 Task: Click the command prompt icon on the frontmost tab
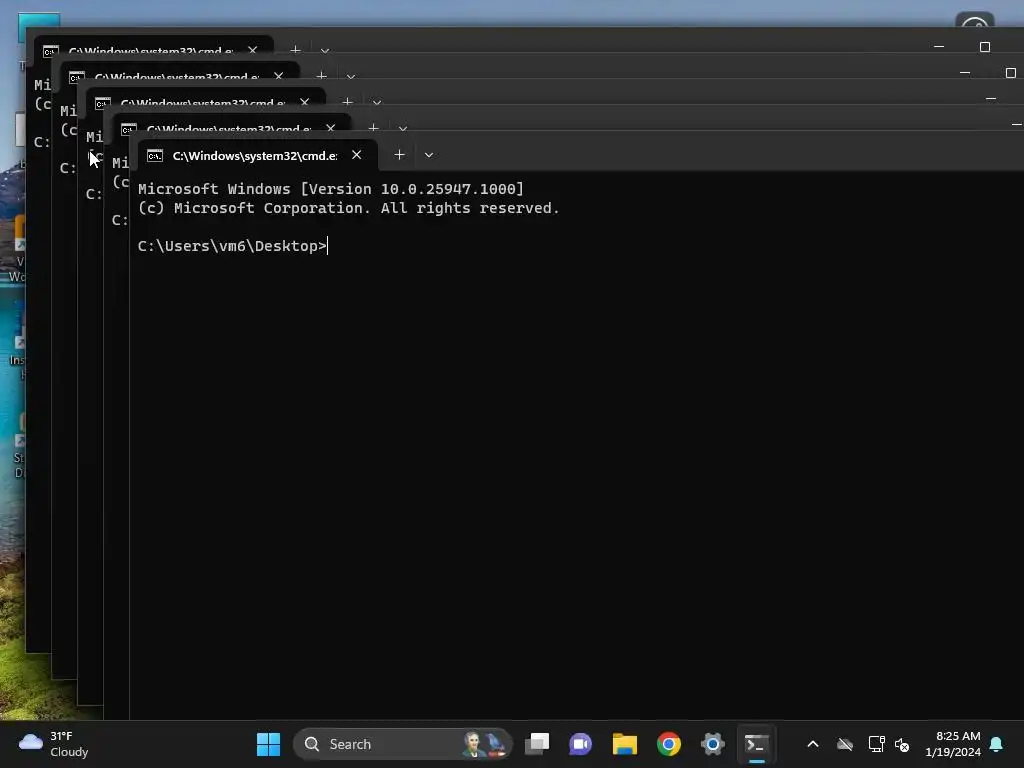(155, 155)
